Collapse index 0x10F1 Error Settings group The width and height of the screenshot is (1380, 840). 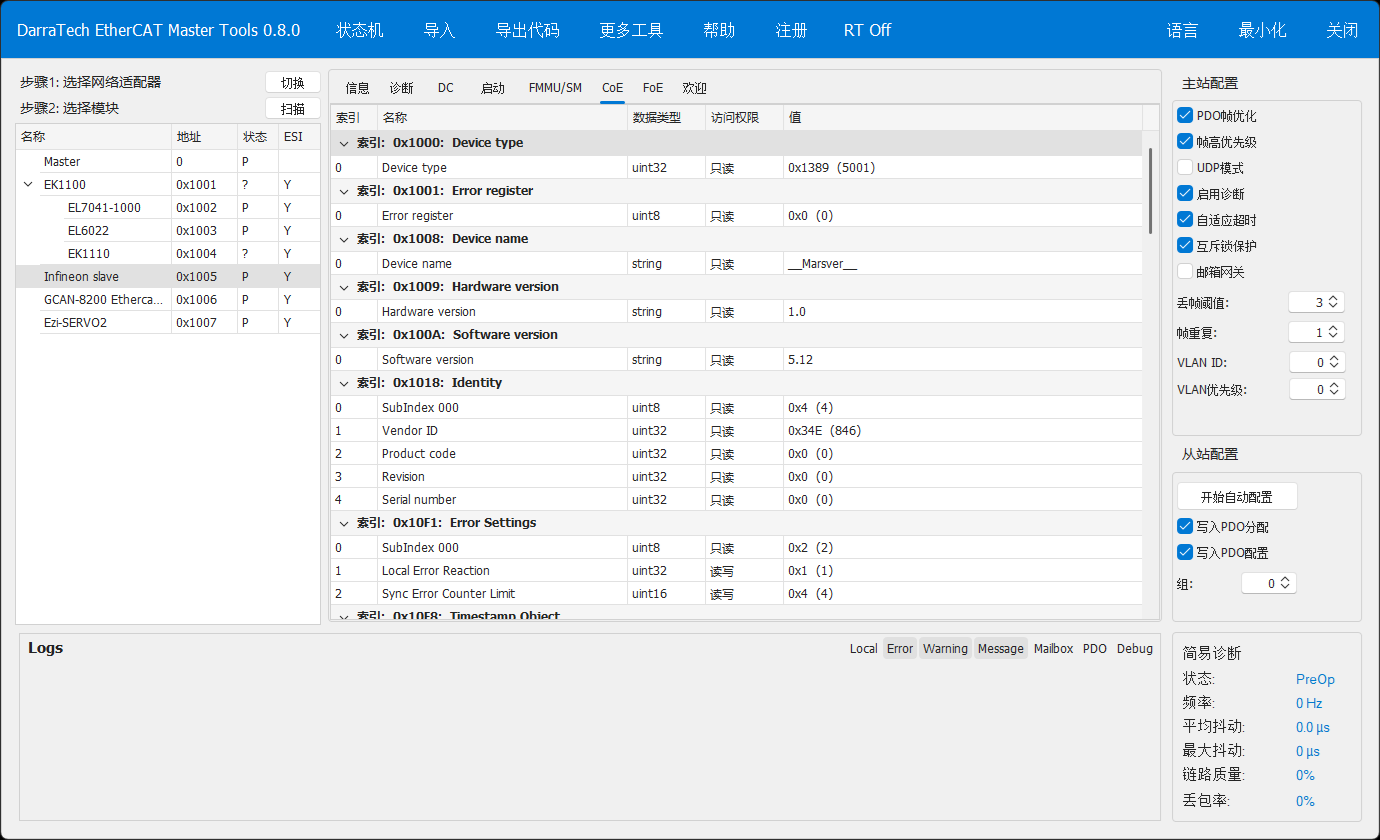point(344,523)
